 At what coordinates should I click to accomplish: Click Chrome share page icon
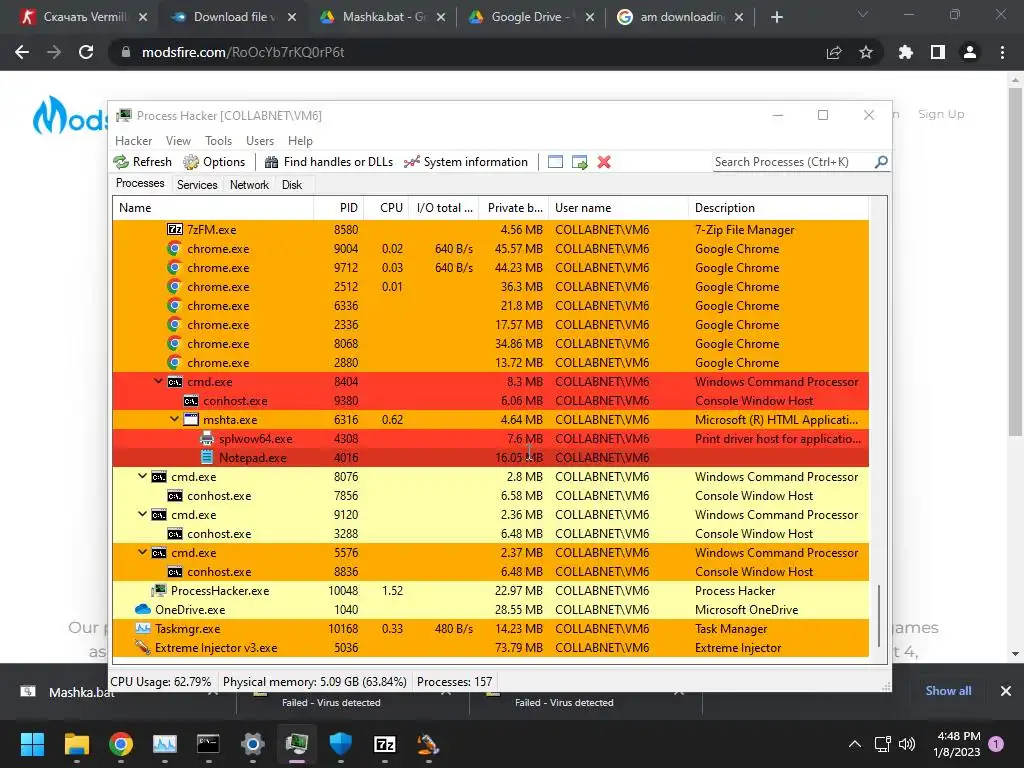click(x=834, y=52)
